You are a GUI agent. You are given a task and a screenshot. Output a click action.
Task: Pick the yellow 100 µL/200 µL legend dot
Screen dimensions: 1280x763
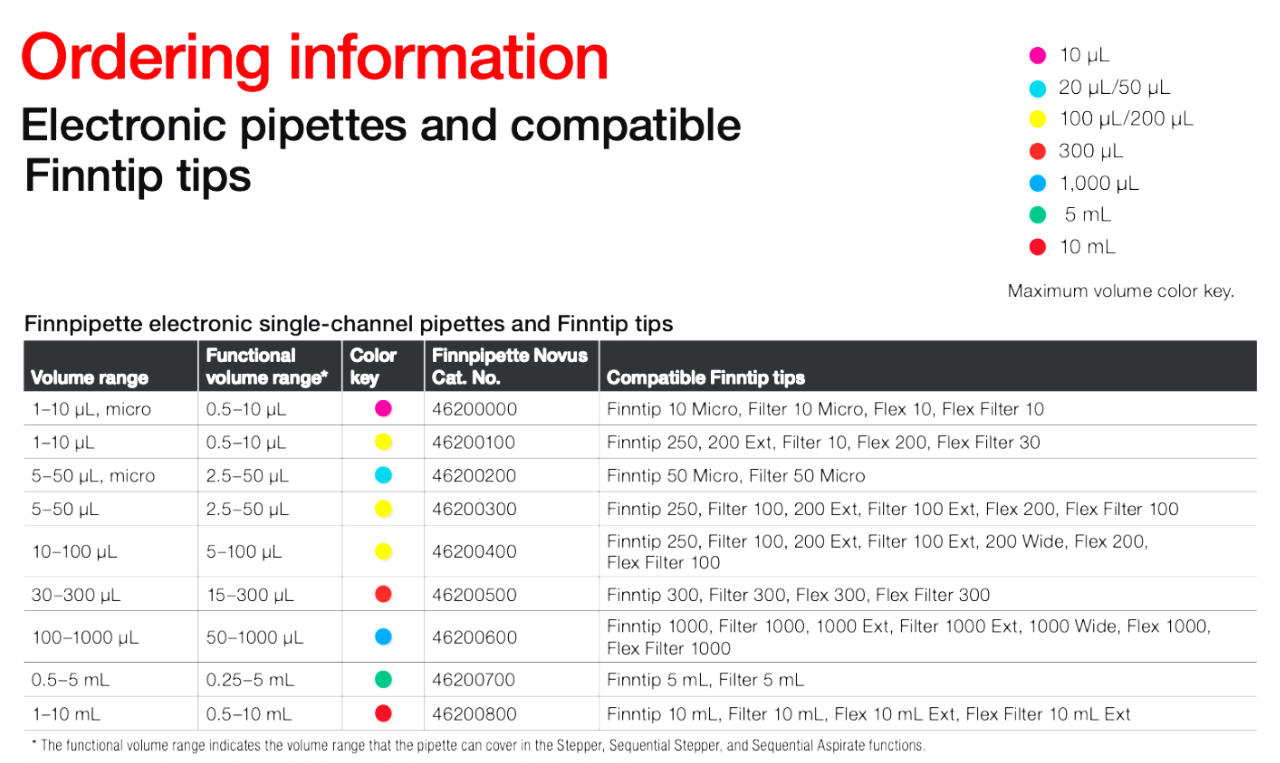tap(1038, 119)
